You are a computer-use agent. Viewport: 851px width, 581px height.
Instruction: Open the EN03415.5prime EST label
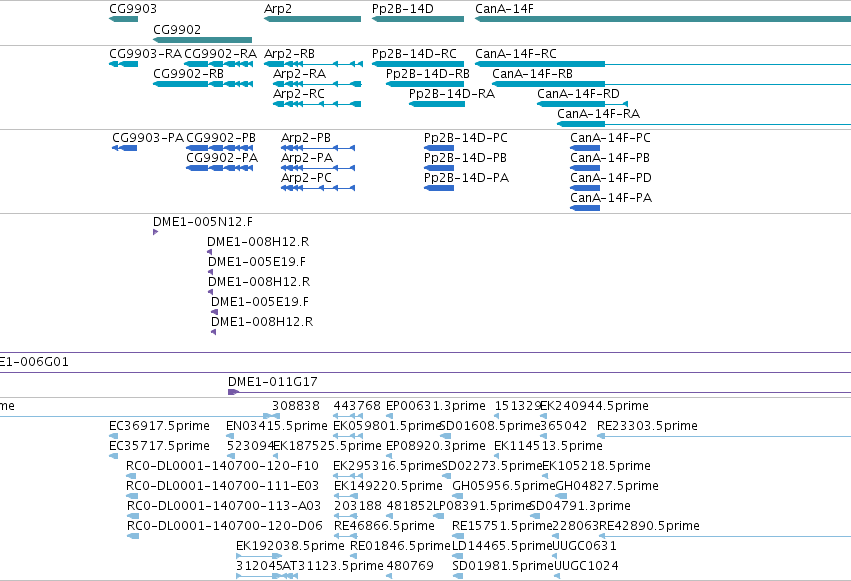point(277,426)
